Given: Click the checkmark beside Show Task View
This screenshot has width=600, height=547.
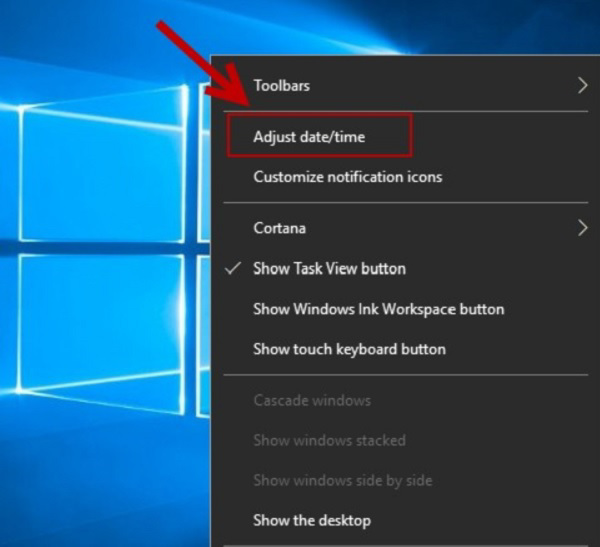Looking at the screenshot, I should pos(233,269).
